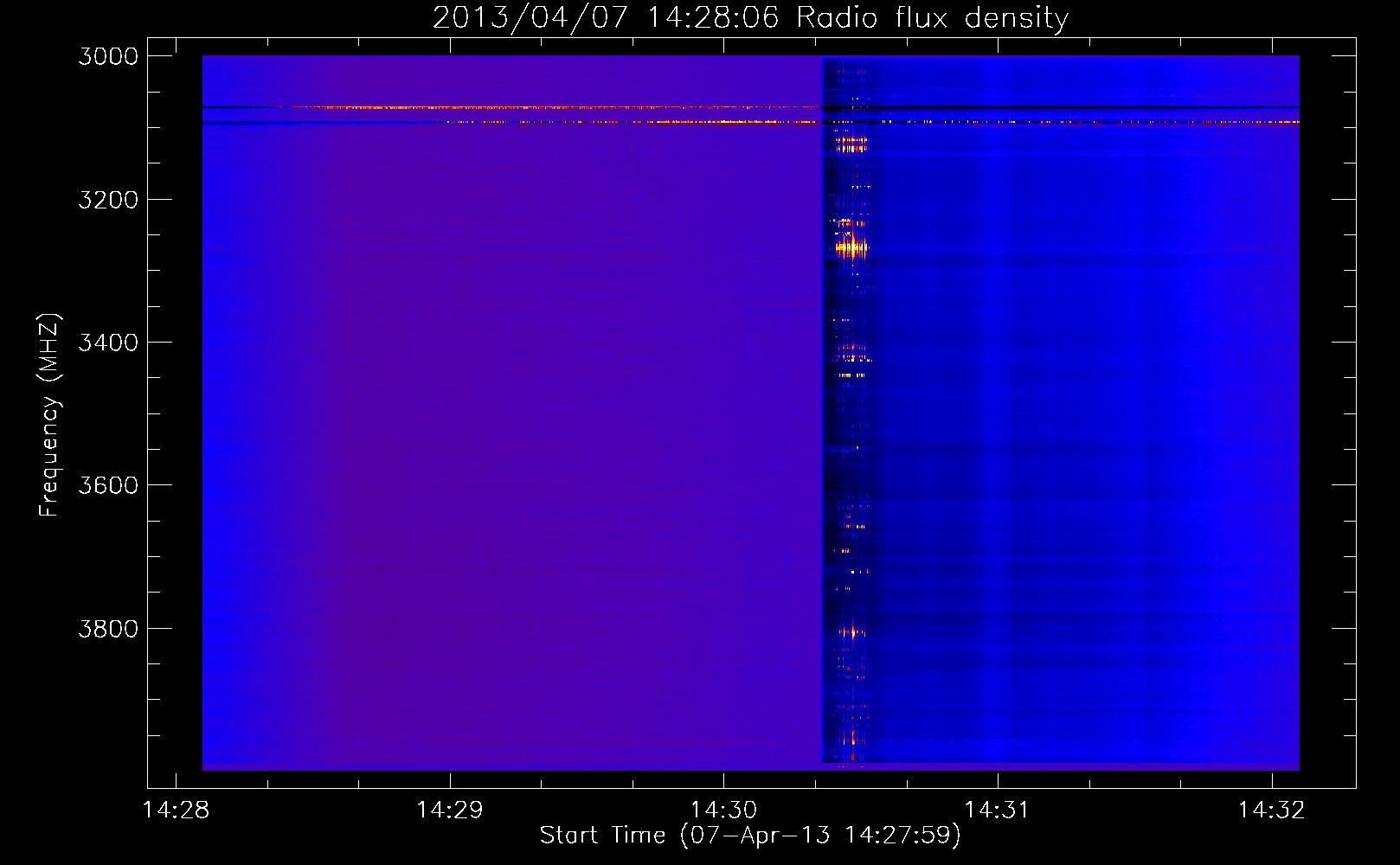This screenshot has height=865, width=1400.
Task: Select the 3400 frequency tick label
Action: coord(108,343)
